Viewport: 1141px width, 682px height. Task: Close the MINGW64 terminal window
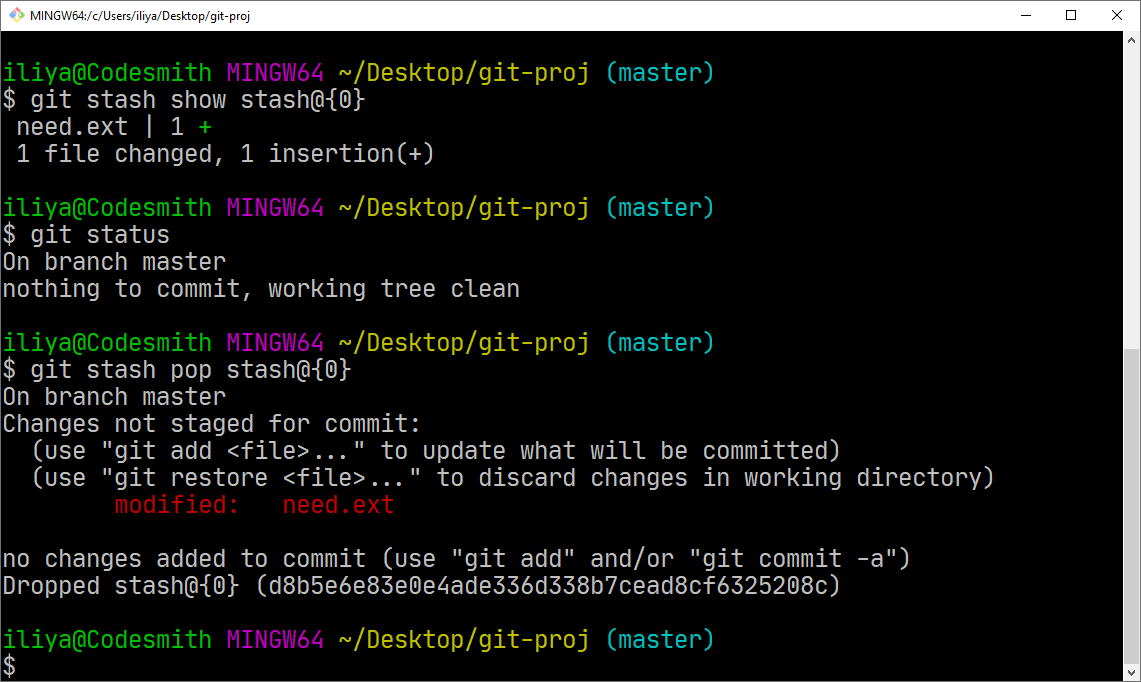[x=1117, y=15]
